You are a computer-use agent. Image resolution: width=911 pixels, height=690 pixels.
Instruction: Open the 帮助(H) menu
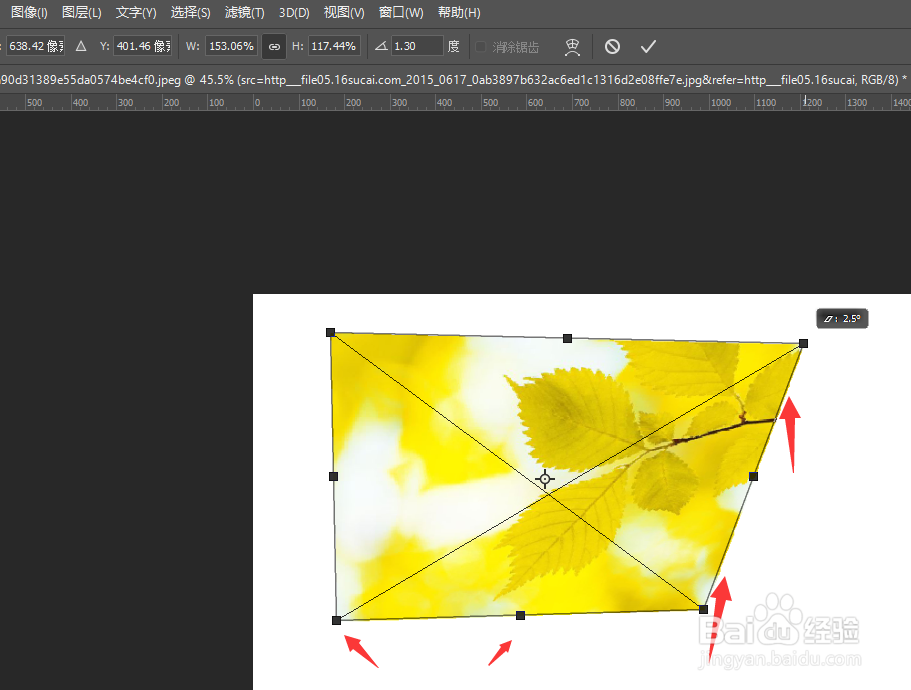click(459, 12)
